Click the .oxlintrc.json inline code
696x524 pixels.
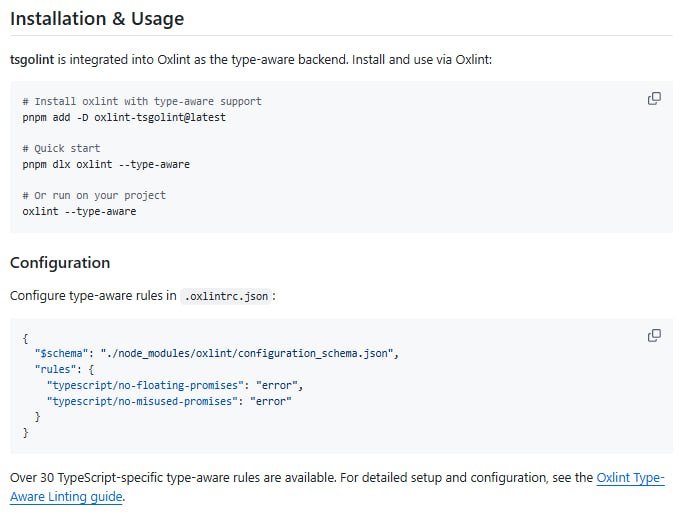click(x=229, y=296)
